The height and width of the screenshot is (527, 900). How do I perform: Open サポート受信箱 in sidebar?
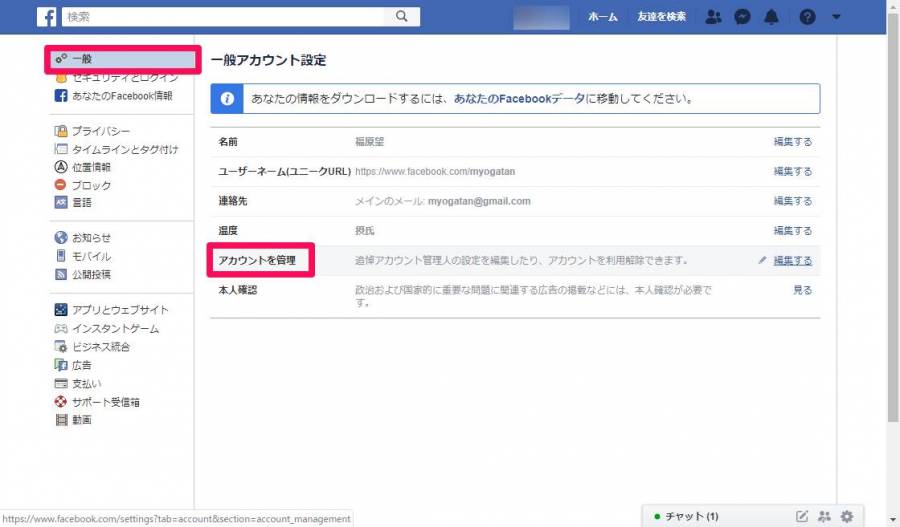click(106, 402)
